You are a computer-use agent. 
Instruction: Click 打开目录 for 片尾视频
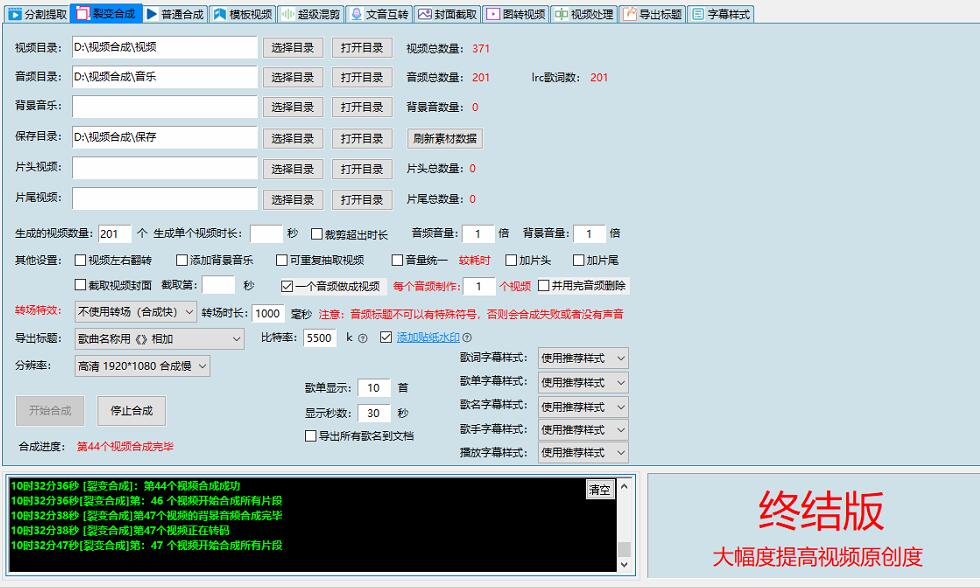coord(362,199)
